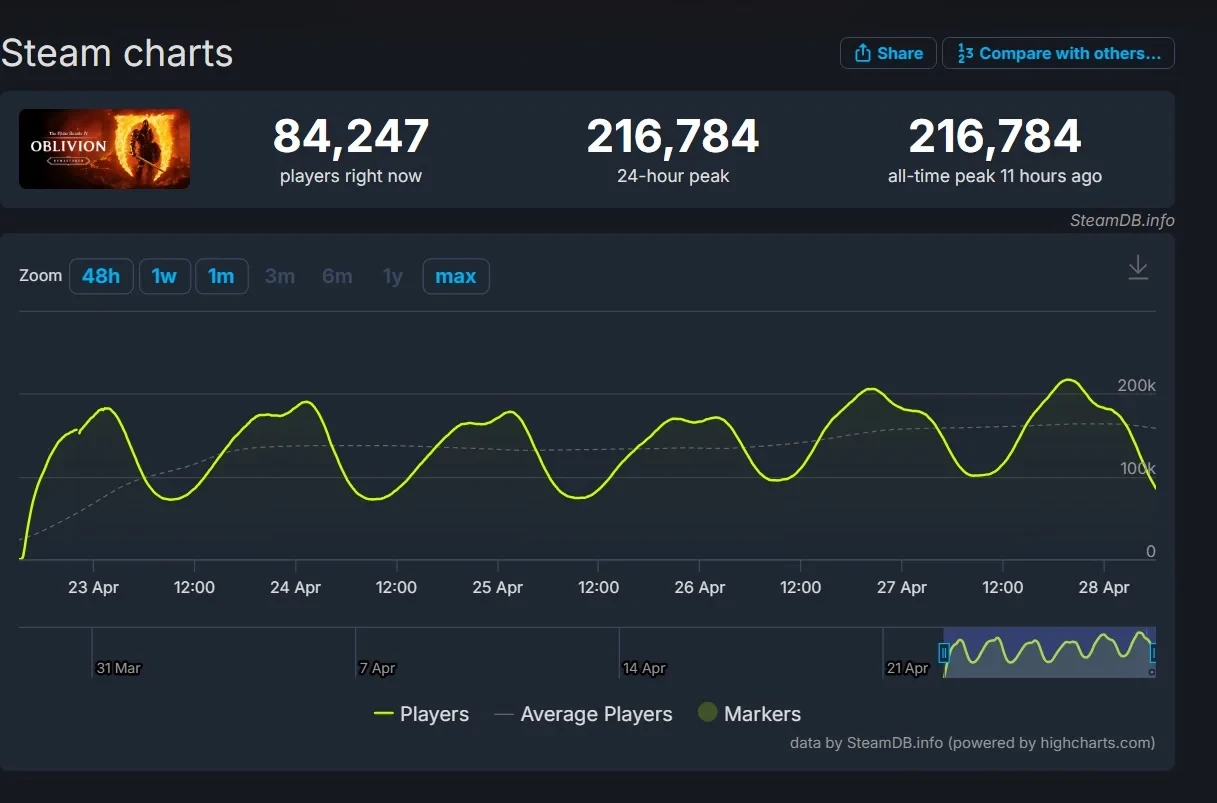Click the all-time peak 216,784 figure
This screenshot has height=803, width=1217.
click(x=994, y=137)
